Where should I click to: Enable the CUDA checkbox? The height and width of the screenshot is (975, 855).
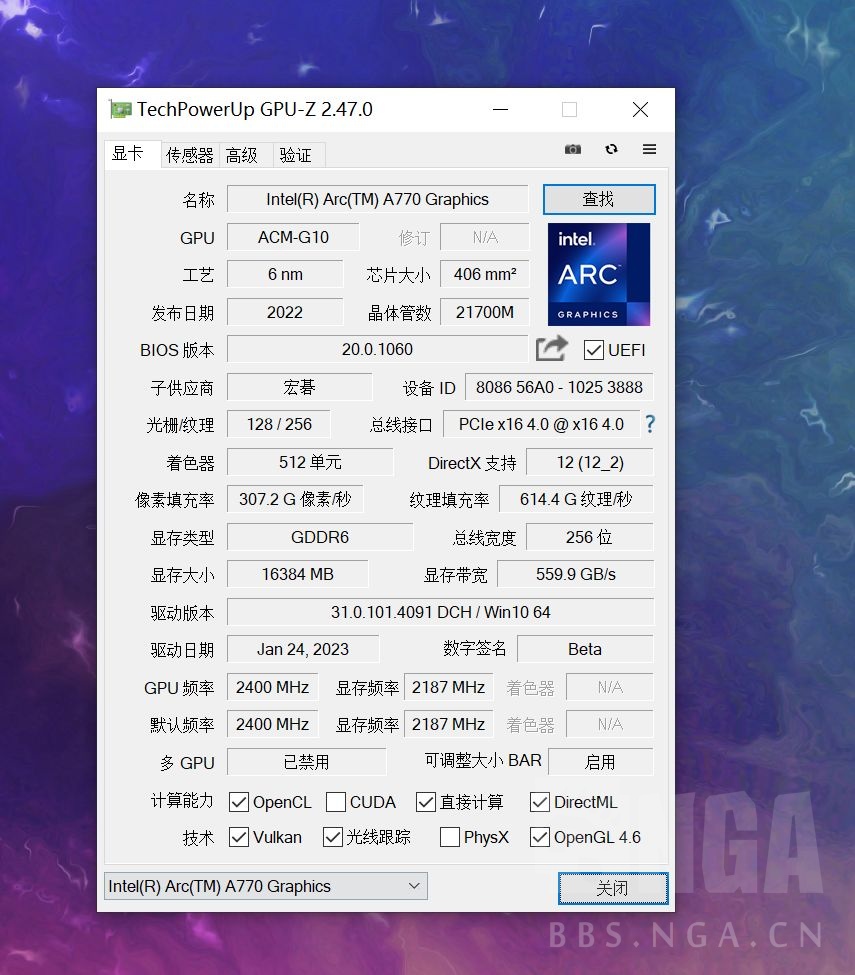334,801
